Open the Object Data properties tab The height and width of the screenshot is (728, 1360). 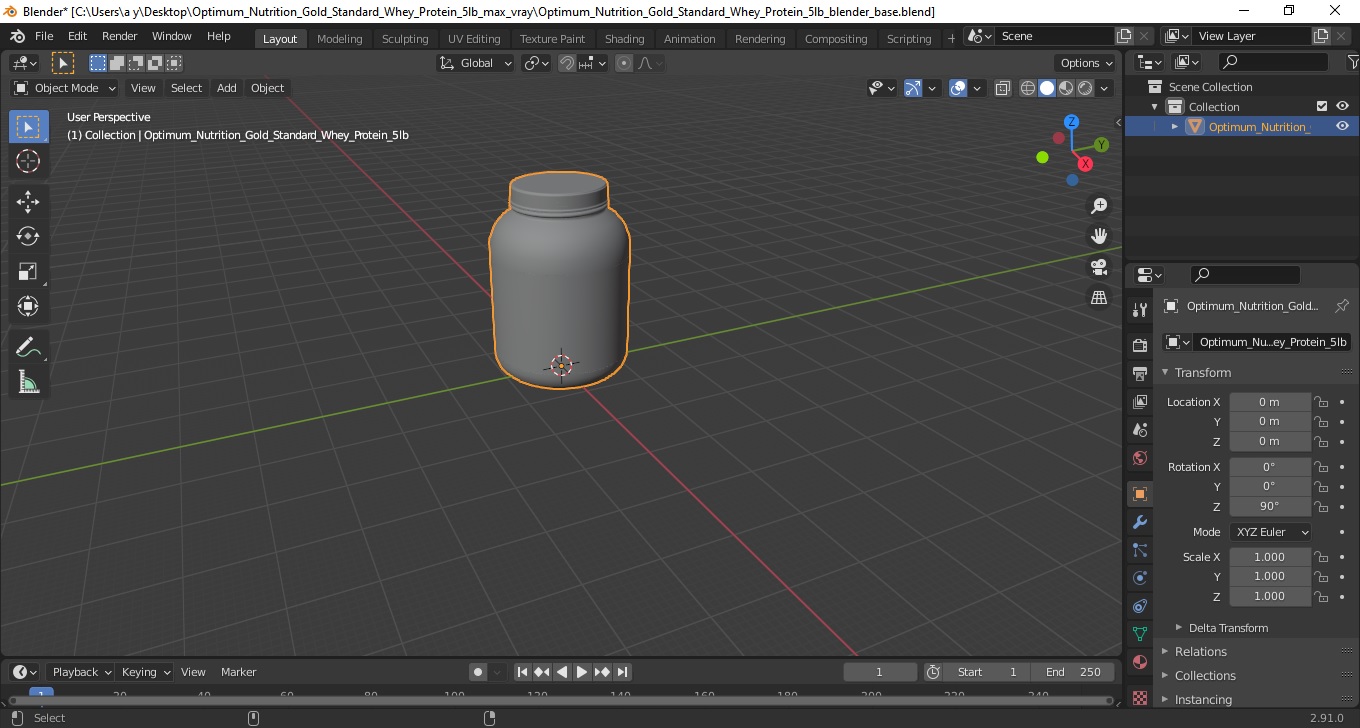coord(1139,634)
